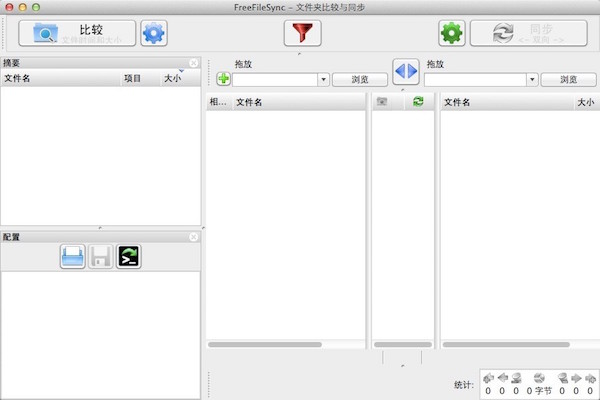Click the 摘要 panel title
The height and width of the screenshot is (400, 600).
click(x=11, y=63)
